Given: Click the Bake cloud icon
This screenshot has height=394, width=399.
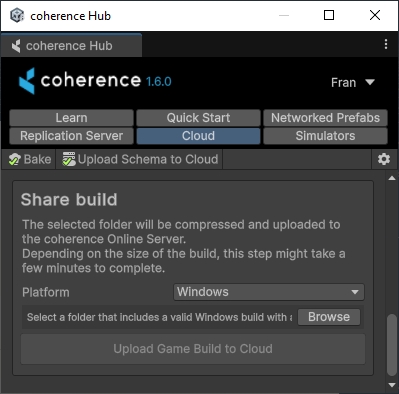Looking at the screenshot, I should (x=14, y=159).
